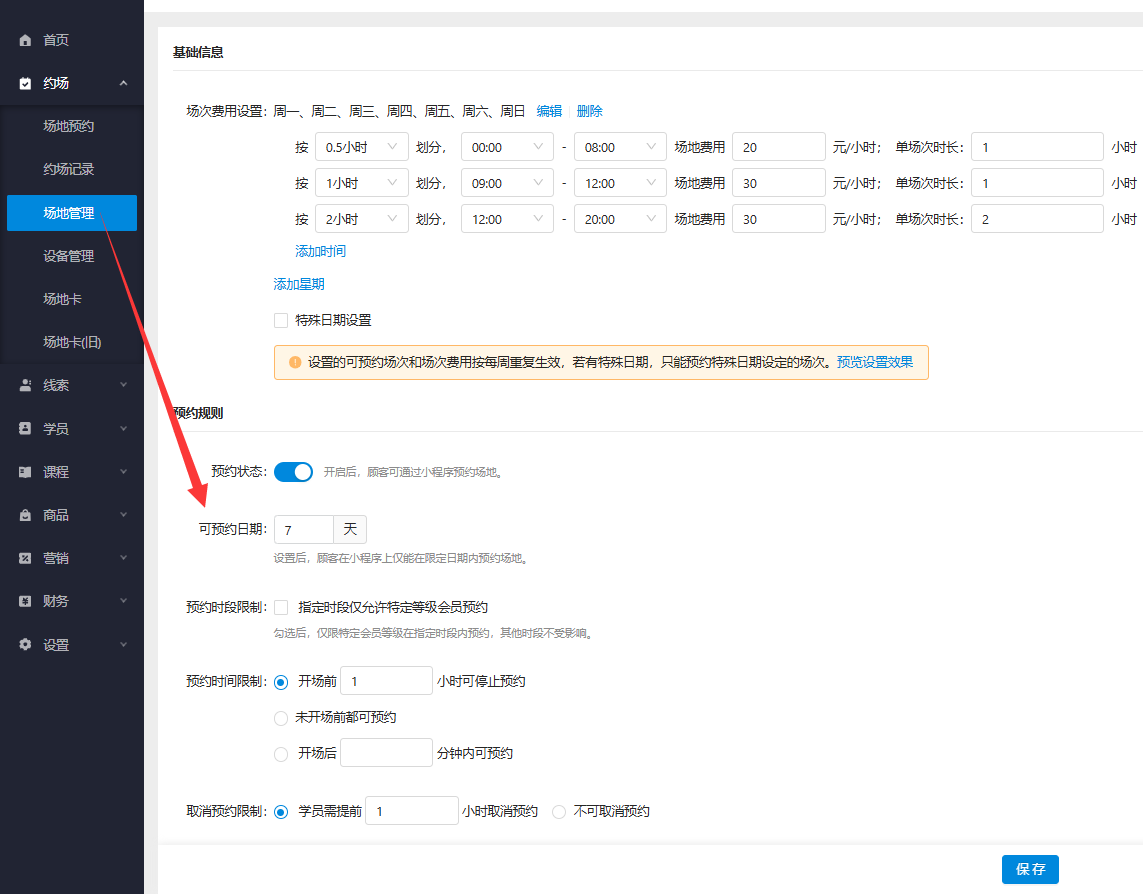Open the 0.5小时 duration dropdown
This screenshot has width=1143, height=894.
[361, 146]
